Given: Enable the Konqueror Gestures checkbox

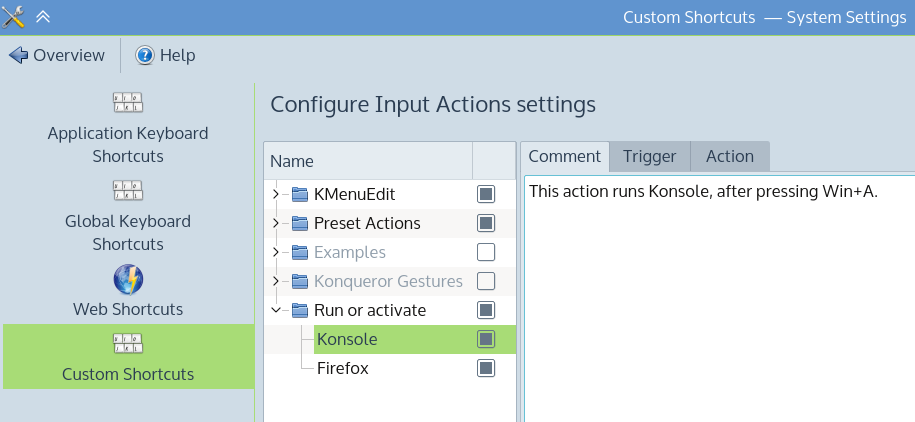Looking at the screenshot, I should coord(486,281).
